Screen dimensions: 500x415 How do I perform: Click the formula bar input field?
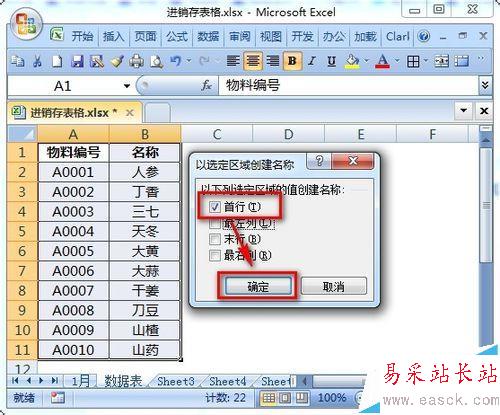pos(348,86)
